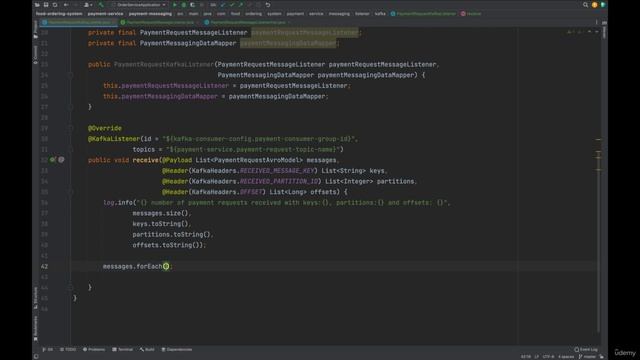The height and width of the screenshot is (360, 640).
Task: Roll back changes with the undo arrow icon
Action: [x=268, y=5]
